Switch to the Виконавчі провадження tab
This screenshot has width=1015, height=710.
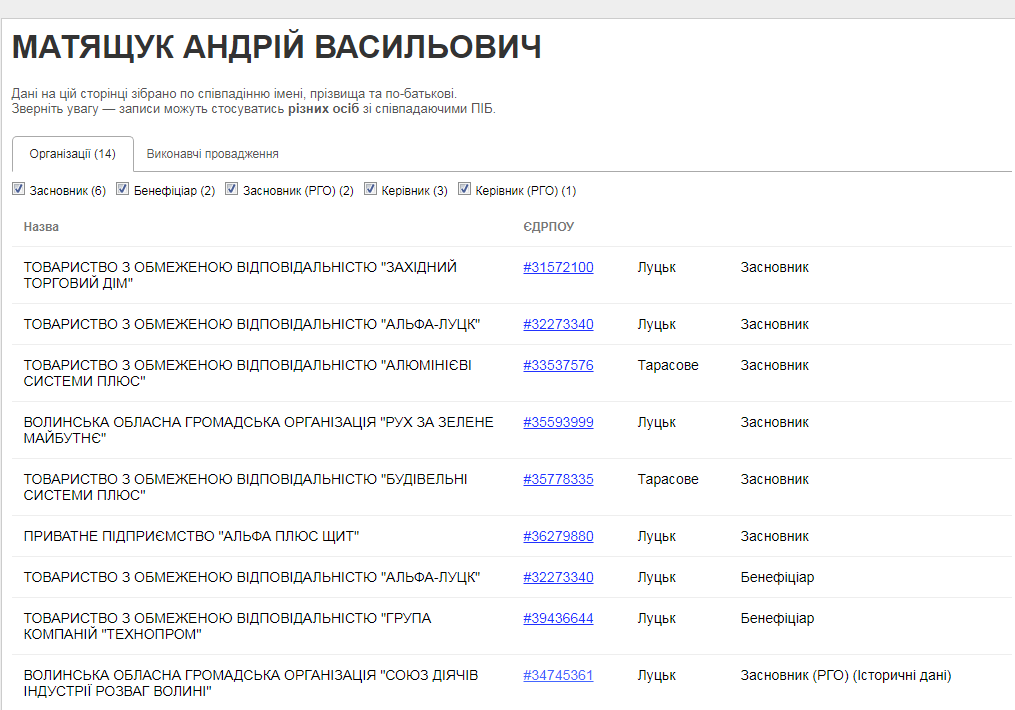pyautogui.click(x=212, y=154)
